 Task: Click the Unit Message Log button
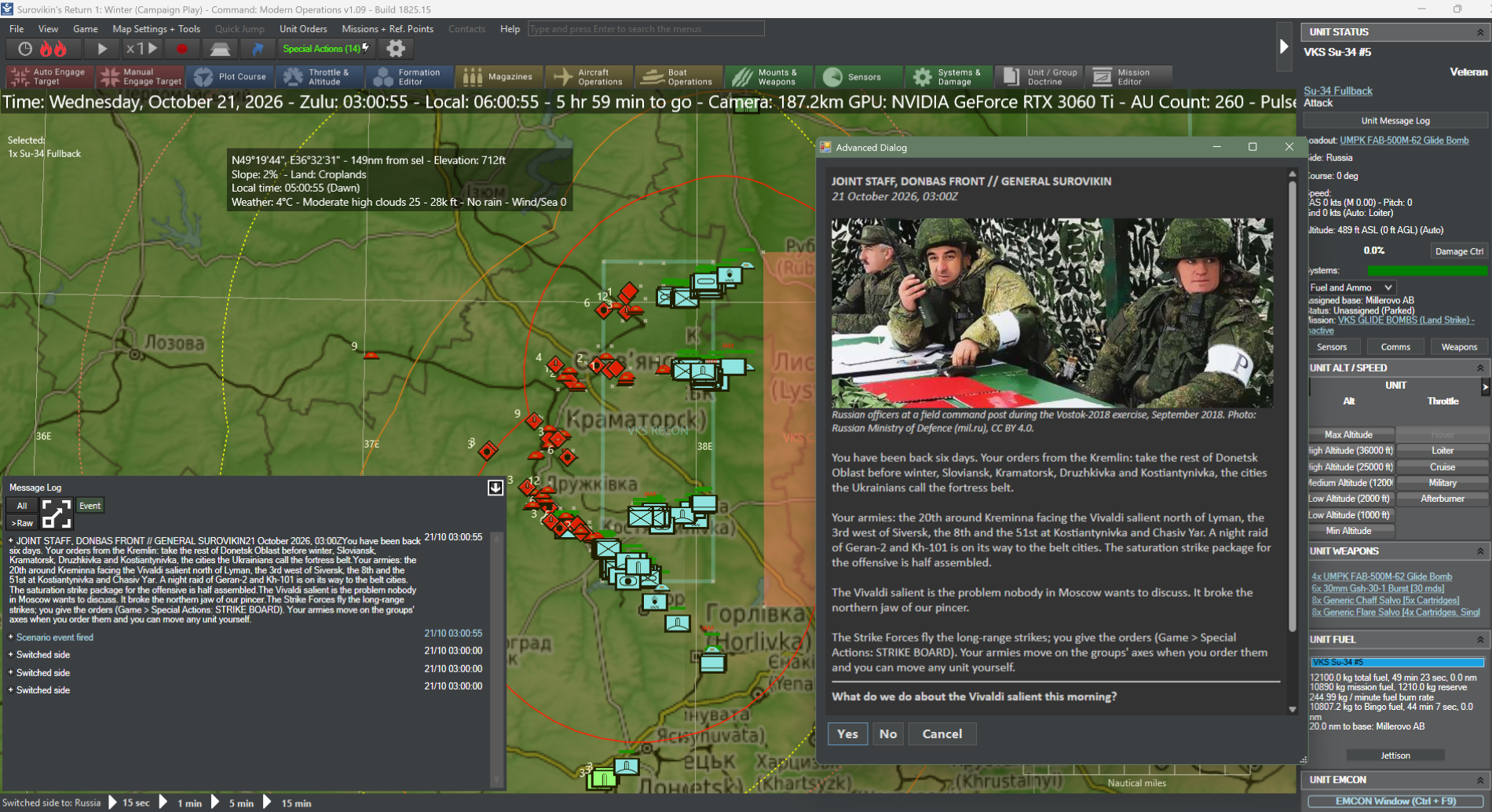[x=1395, y=121]
